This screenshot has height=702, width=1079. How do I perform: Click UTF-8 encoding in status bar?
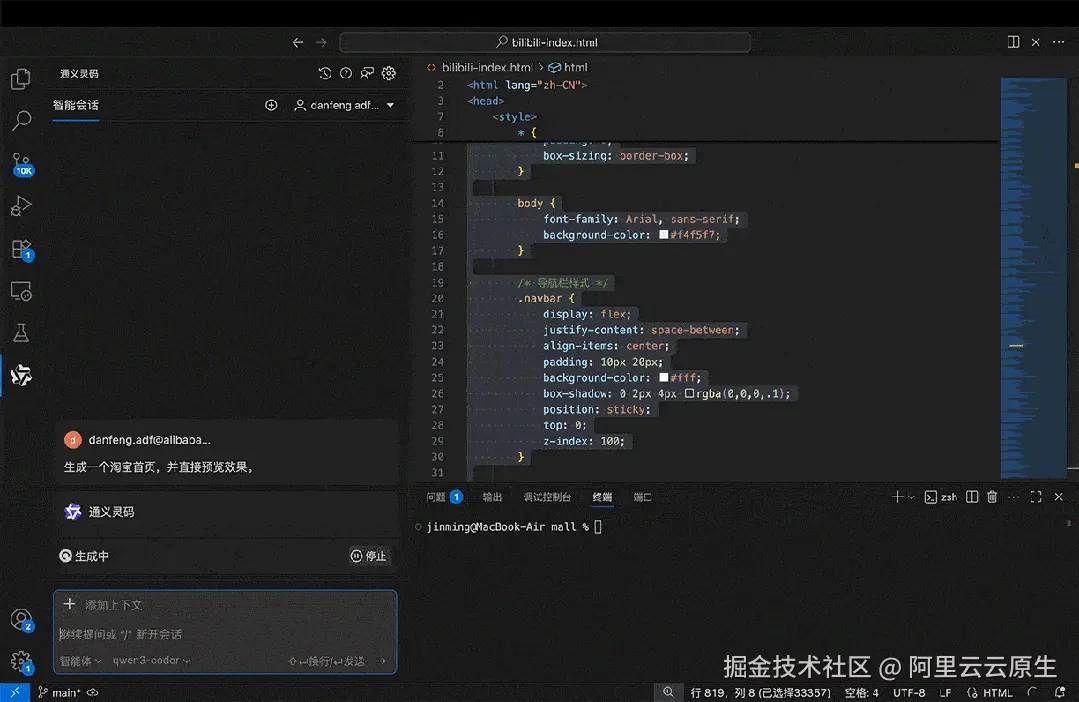coord(909,692)
